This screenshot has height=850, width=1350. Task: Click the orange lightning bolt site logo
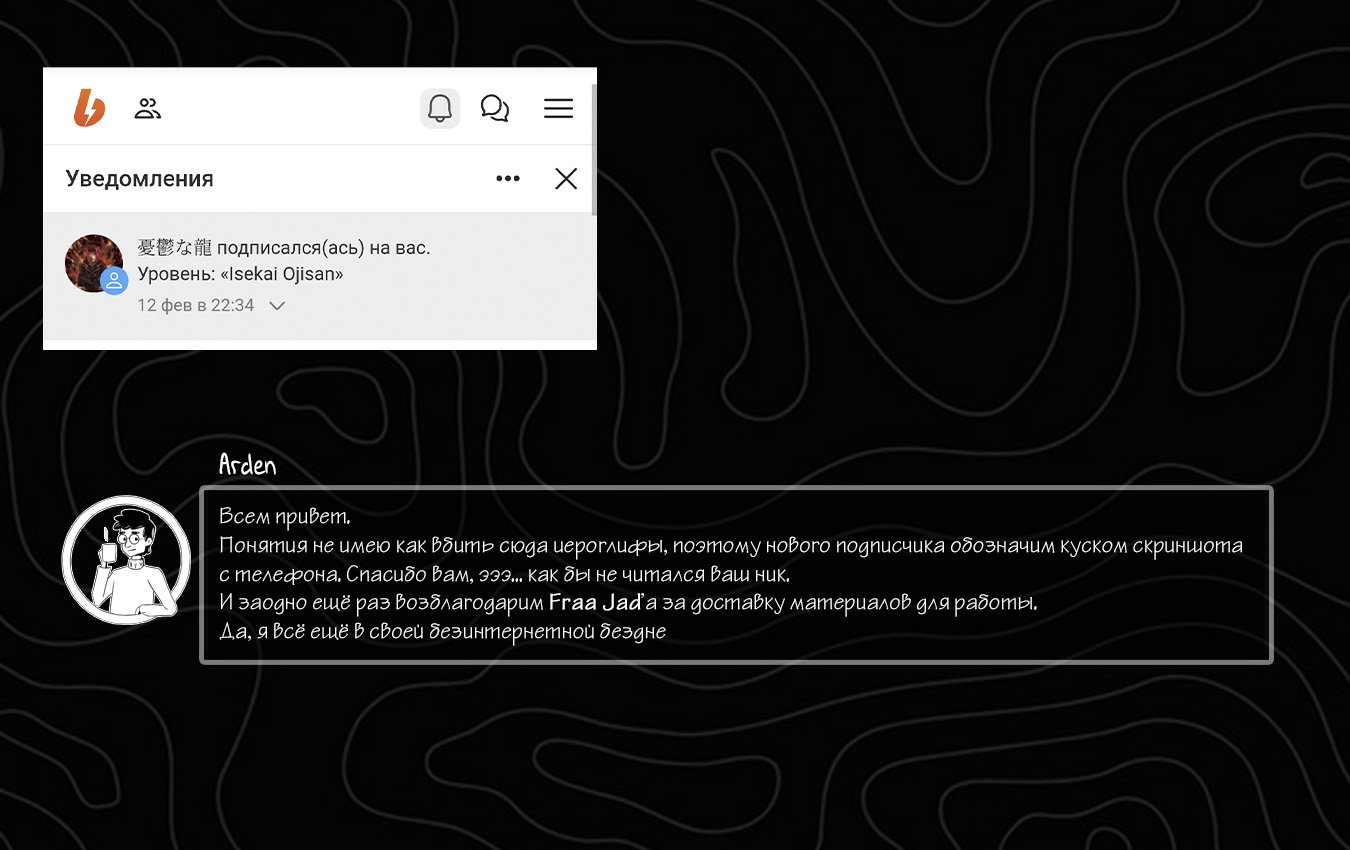click(89, 108)
